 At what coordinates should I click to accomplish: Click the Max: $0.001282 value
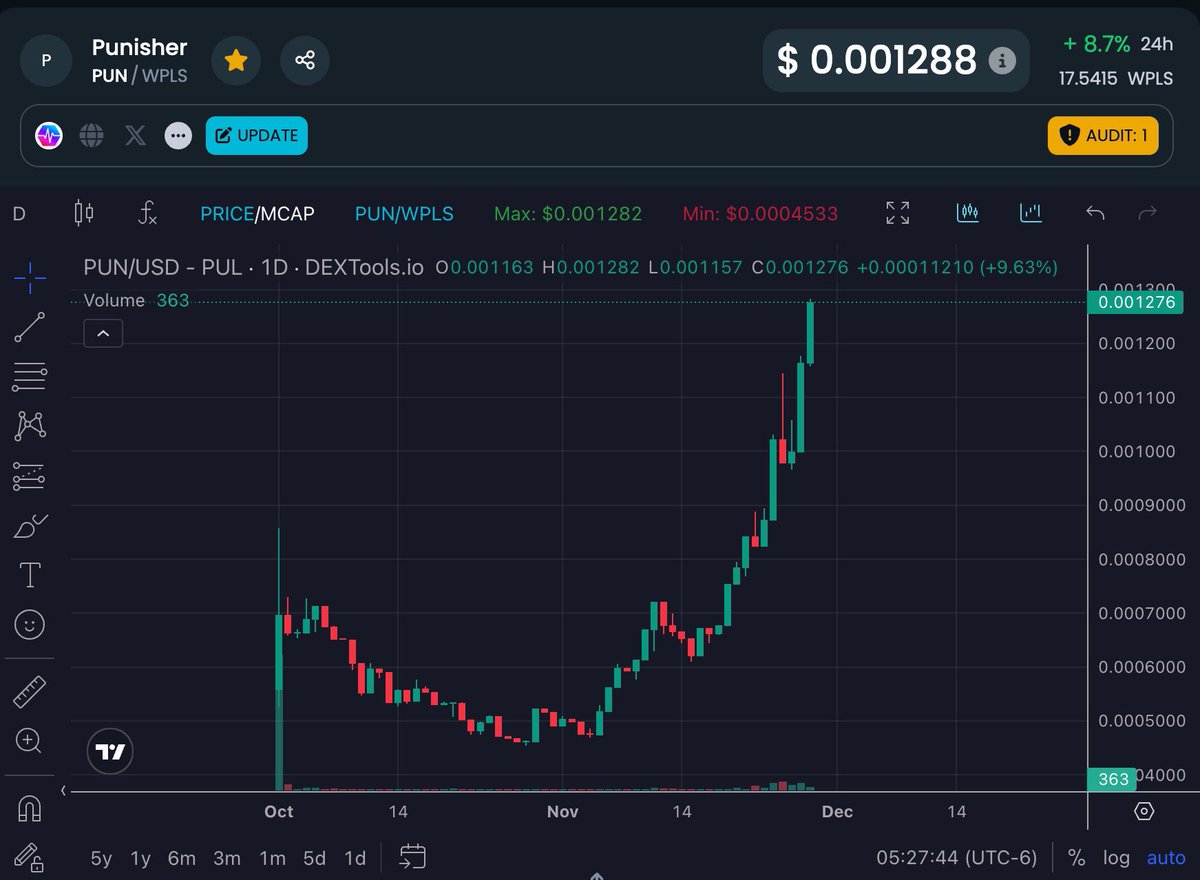tap(568, 213)
